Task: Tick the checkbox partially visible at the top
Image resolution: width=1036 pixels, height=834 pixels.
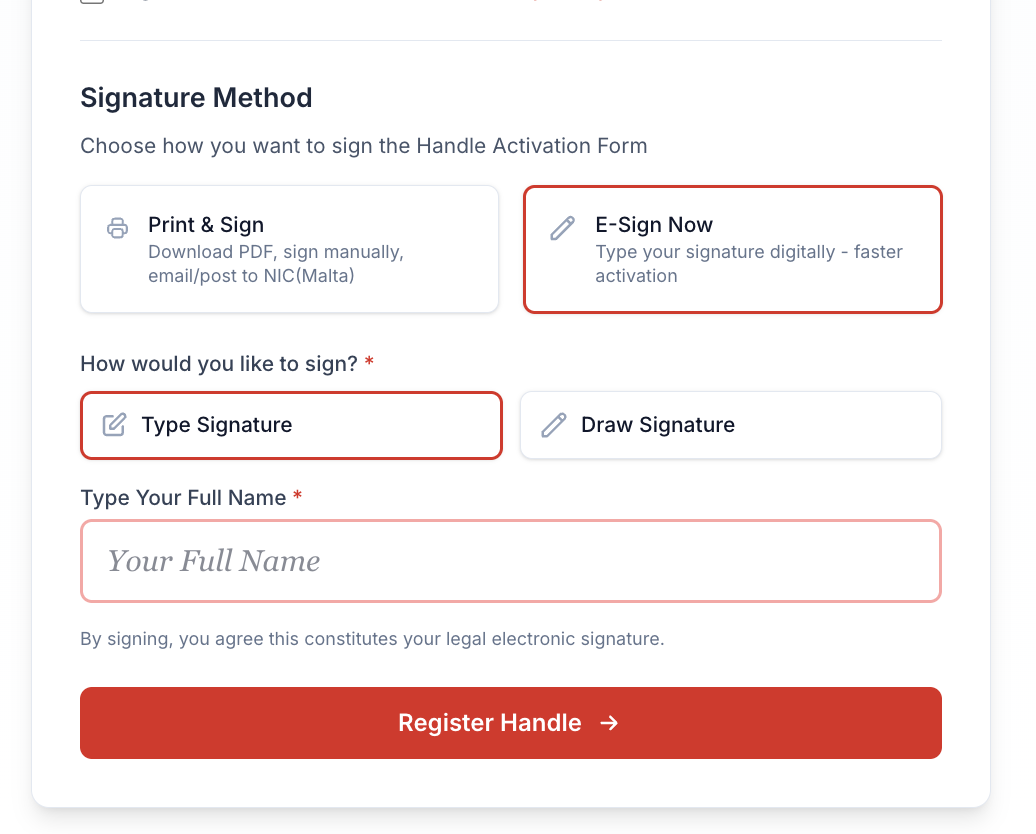Action: coord(91,2)
